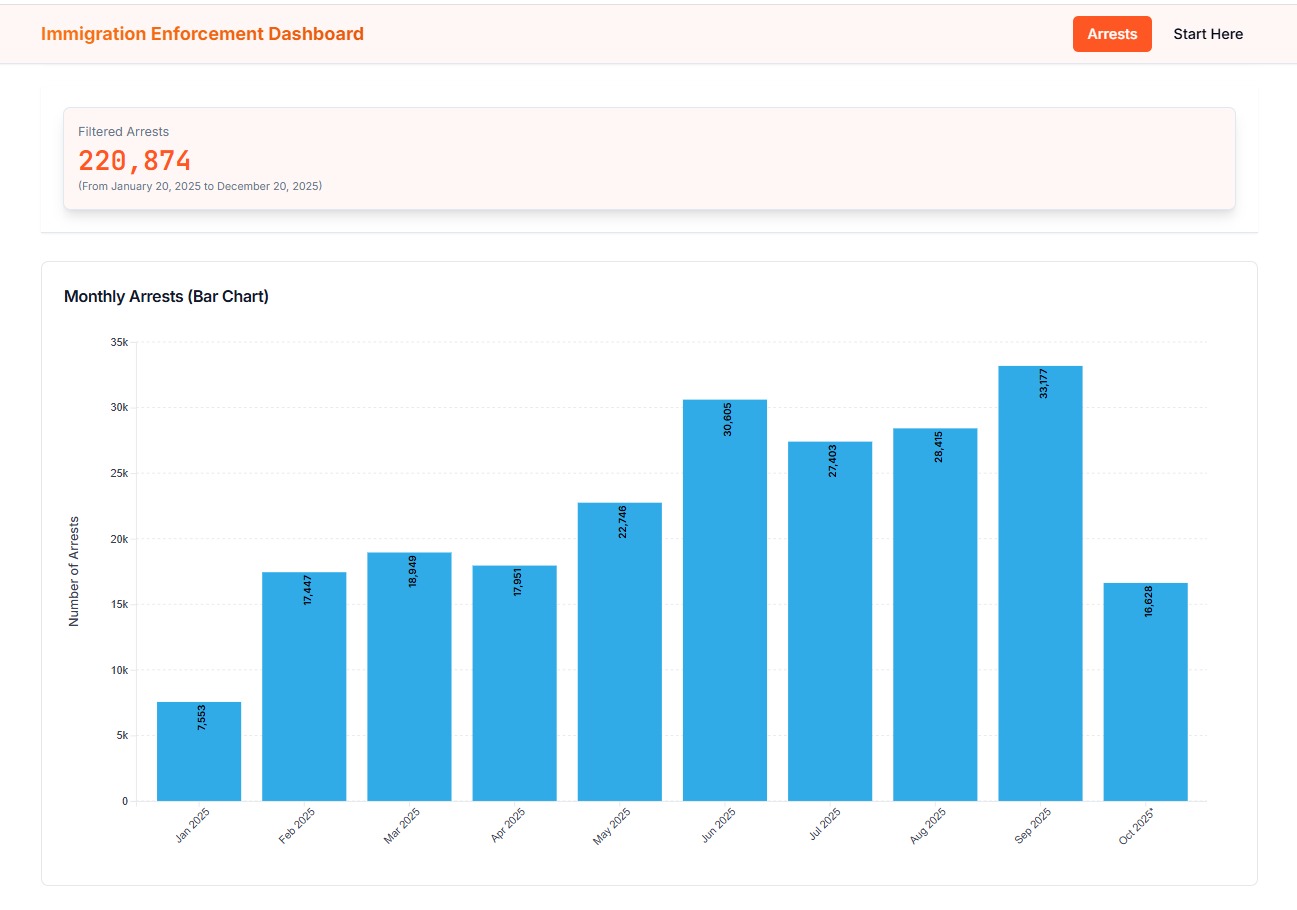1297x910 pixels.
Task: Click the Number of Arrests y-axis title
Action: 73,572
